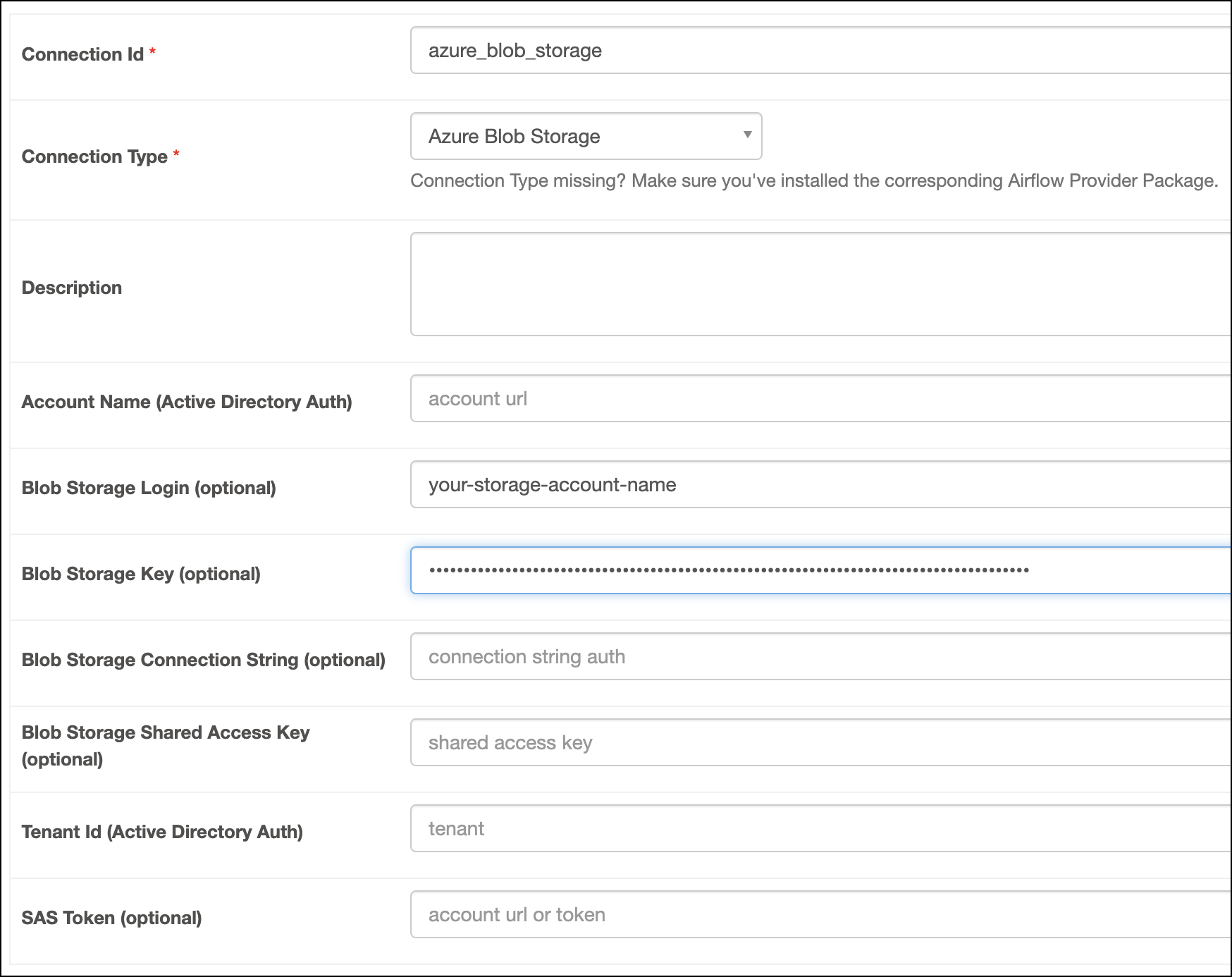Select the your-storage-account-name value
The height and width of the screenshot is (977, 1232).
(552, 484)
